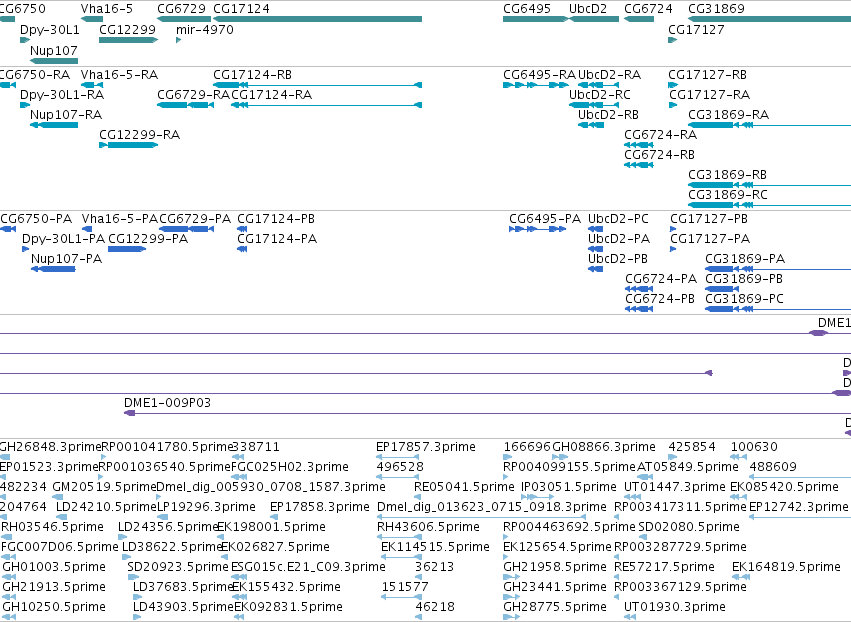Select the Vha16-5 gene label
This screenshot has height=622, width=851.
point(106,9)
